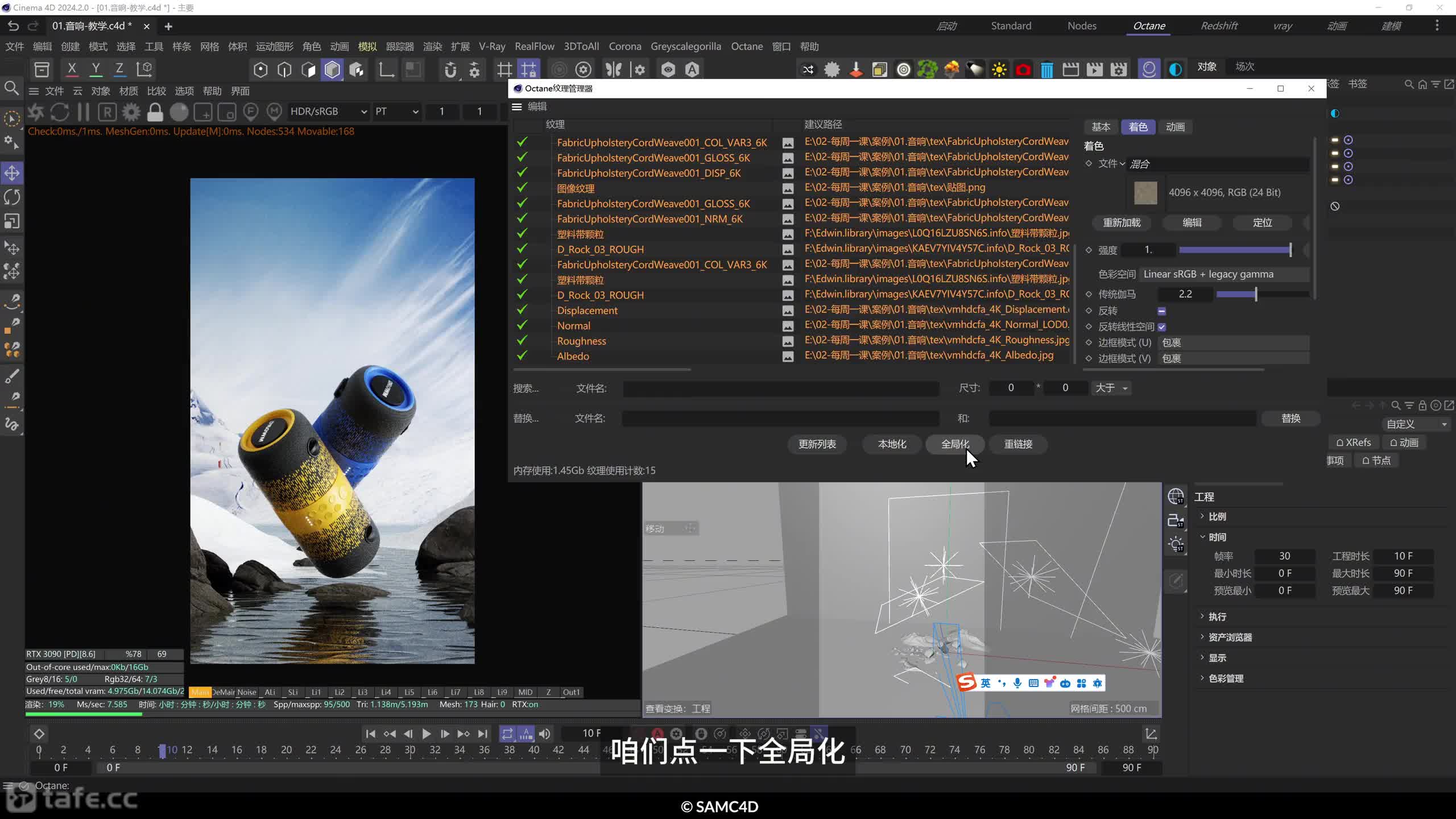
Task: Click the viewport globe display icon
Action: click(1176, 497)
